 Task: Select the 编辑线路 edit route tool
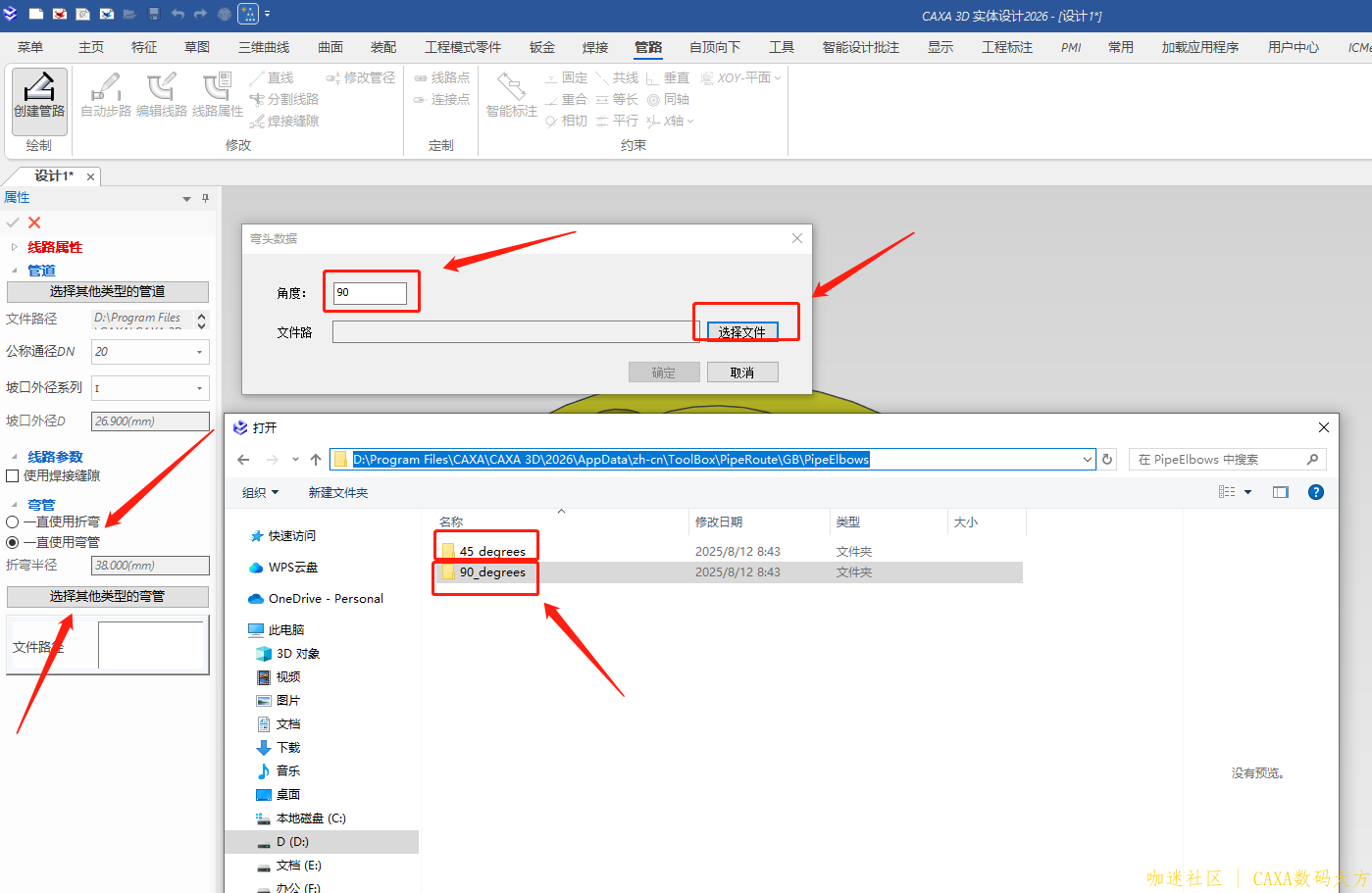162,96
